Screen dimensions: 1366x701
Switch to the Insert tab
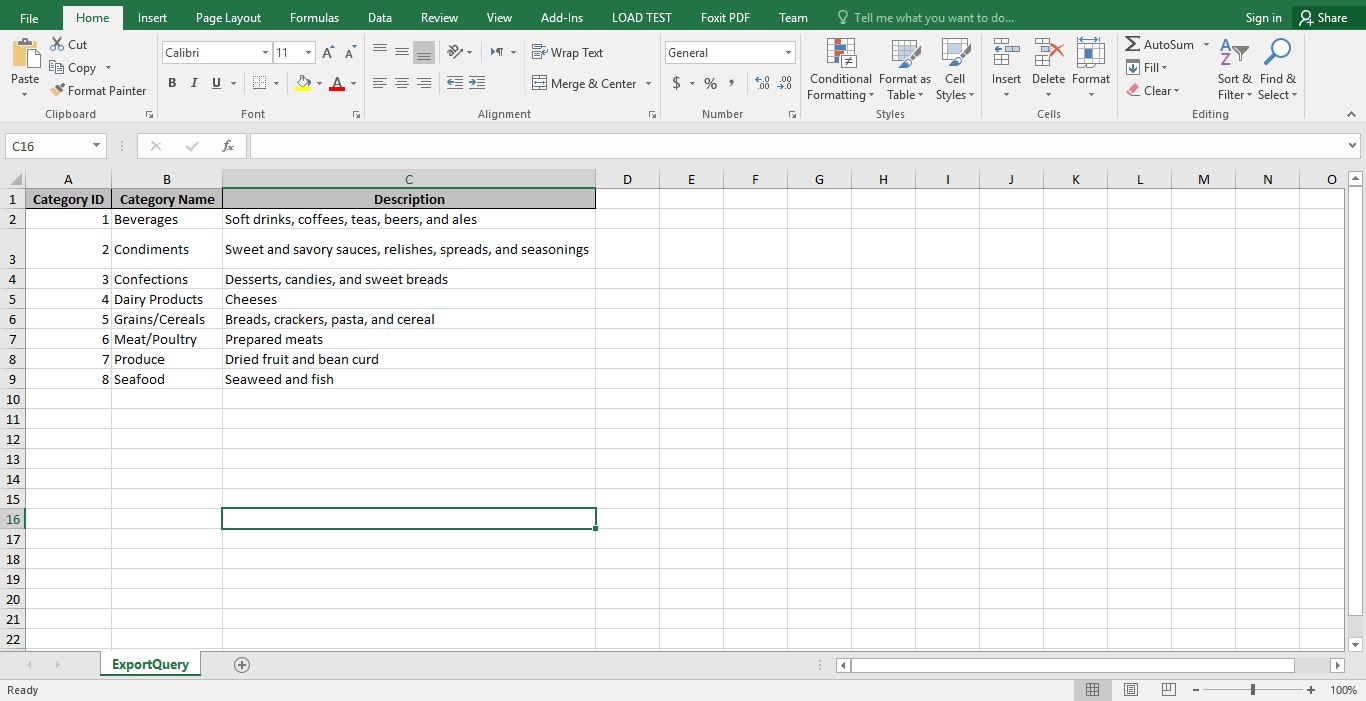[x=152, y=18]
